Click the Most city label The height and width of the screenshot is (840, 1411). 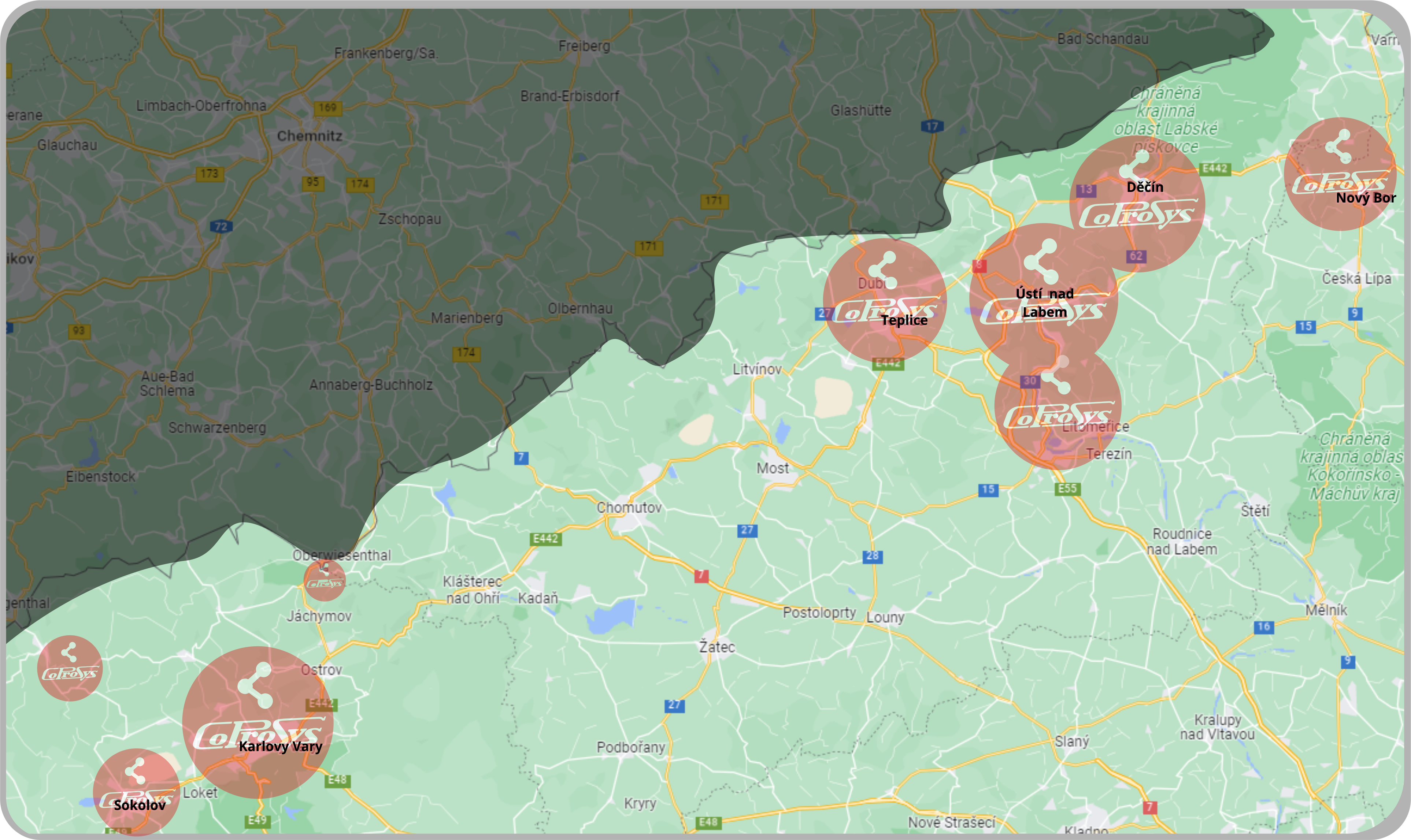coord(773,468)
